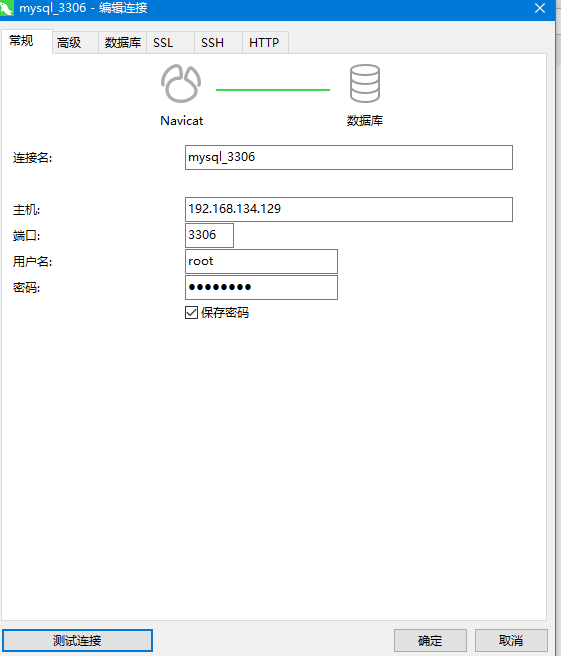
Task: Switch to the 常规 tab
Action: (x=26, y=41)
